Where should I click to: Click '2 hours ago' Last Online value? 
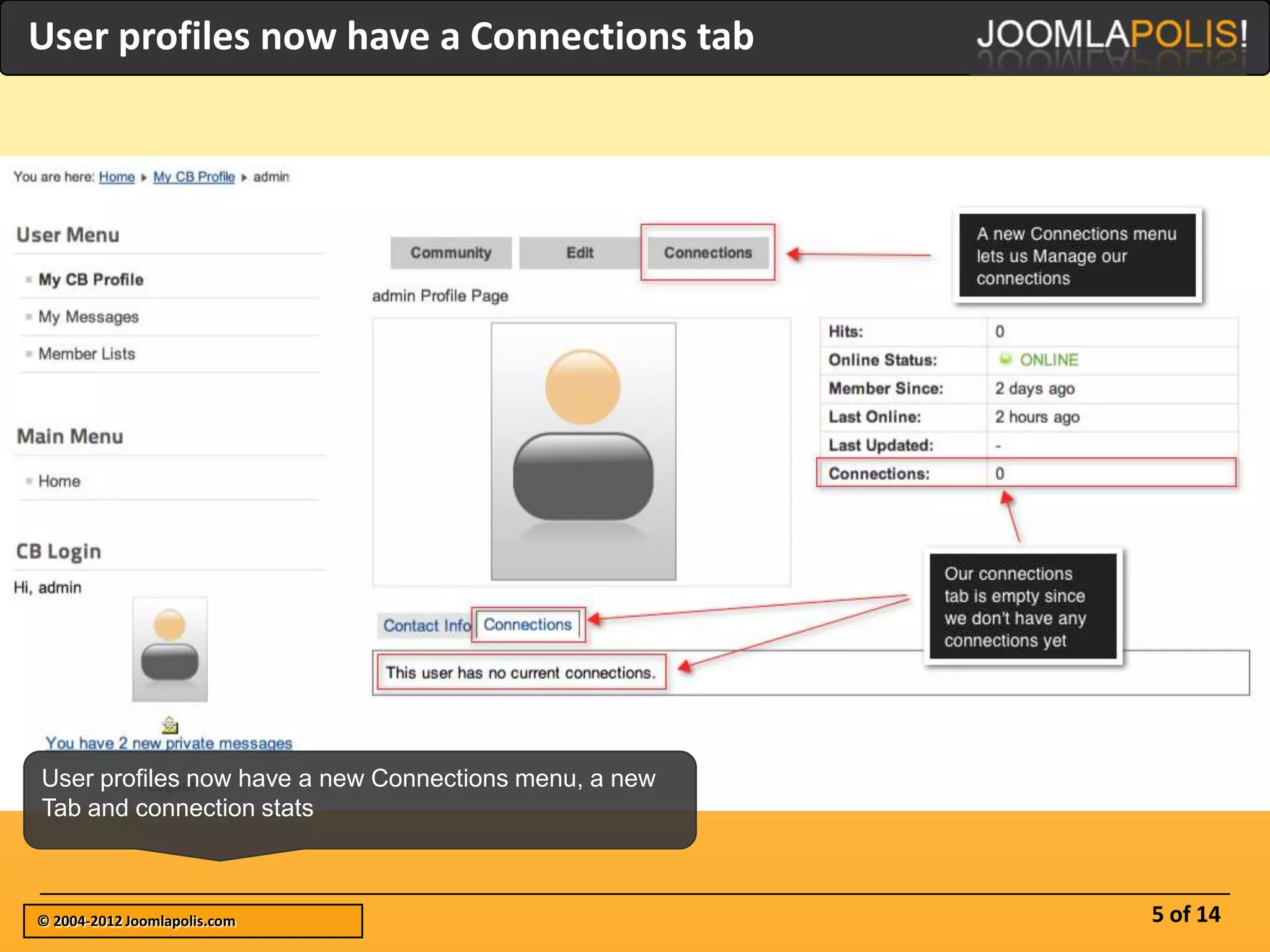1037,417
